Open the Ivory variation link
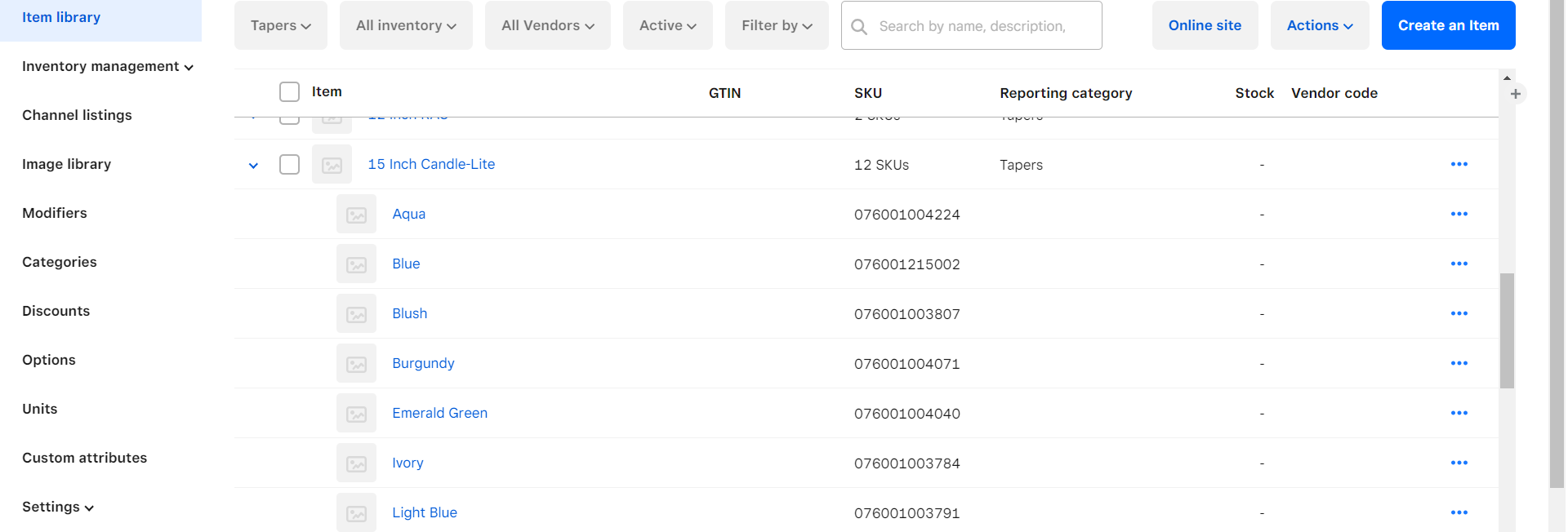 click(408, 463)
